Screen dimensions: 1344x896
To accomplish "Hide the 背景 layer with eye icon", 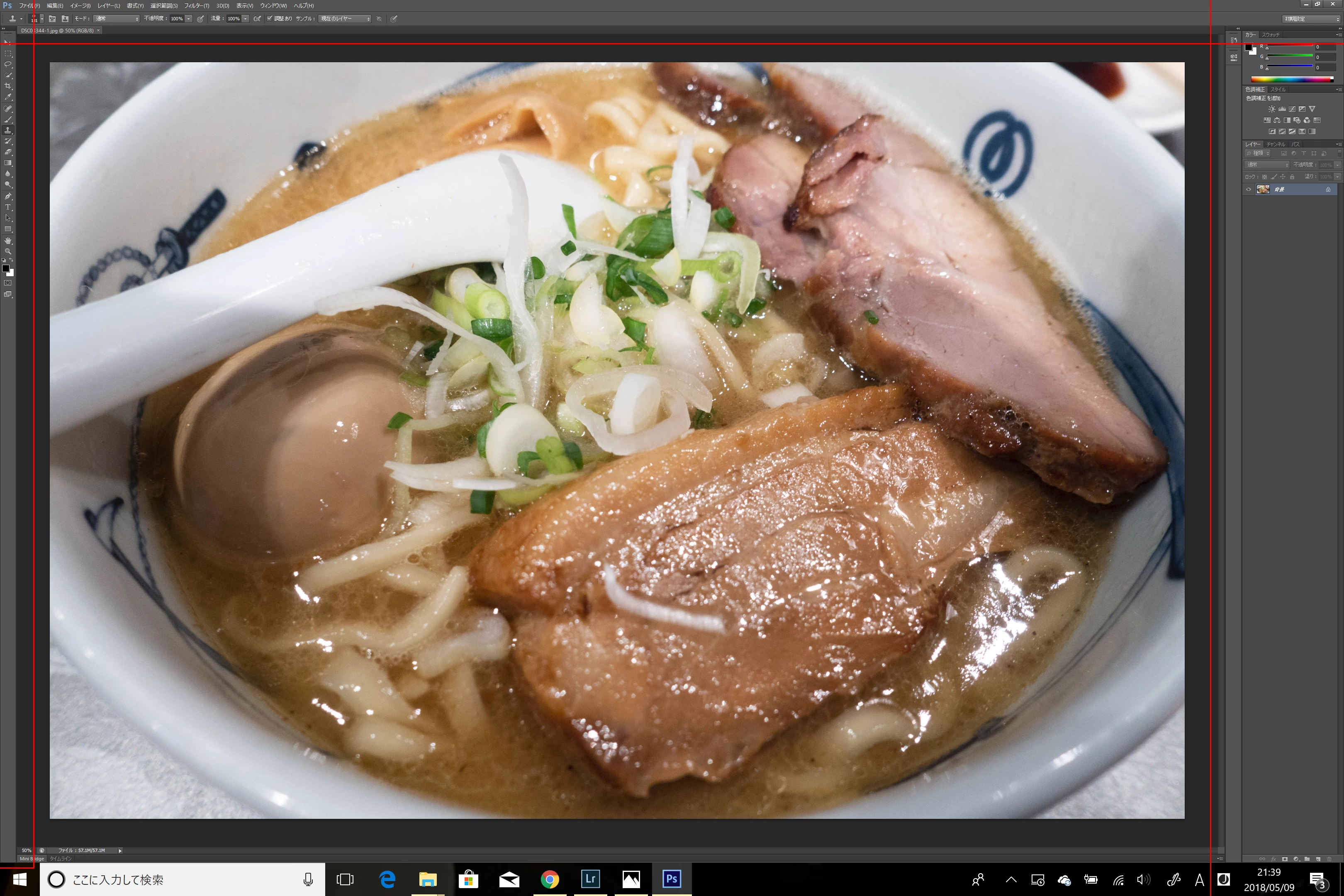I will 1249,189.
